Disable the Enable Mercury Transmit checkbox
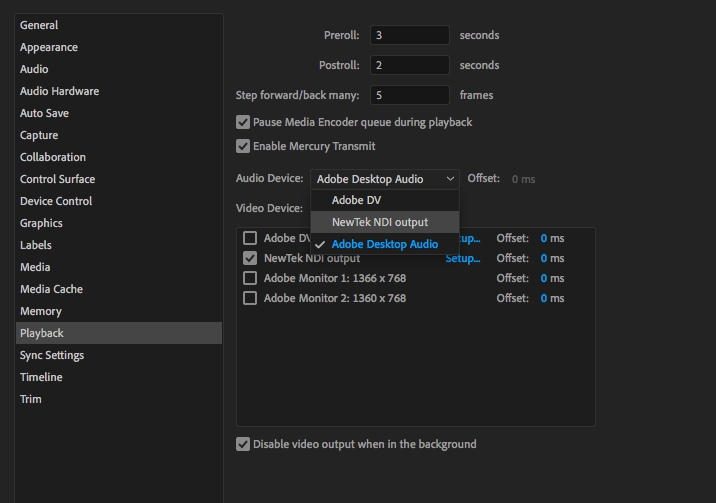Image resolution: width=716 pixels, height=503 pixels. pos(243,147)
